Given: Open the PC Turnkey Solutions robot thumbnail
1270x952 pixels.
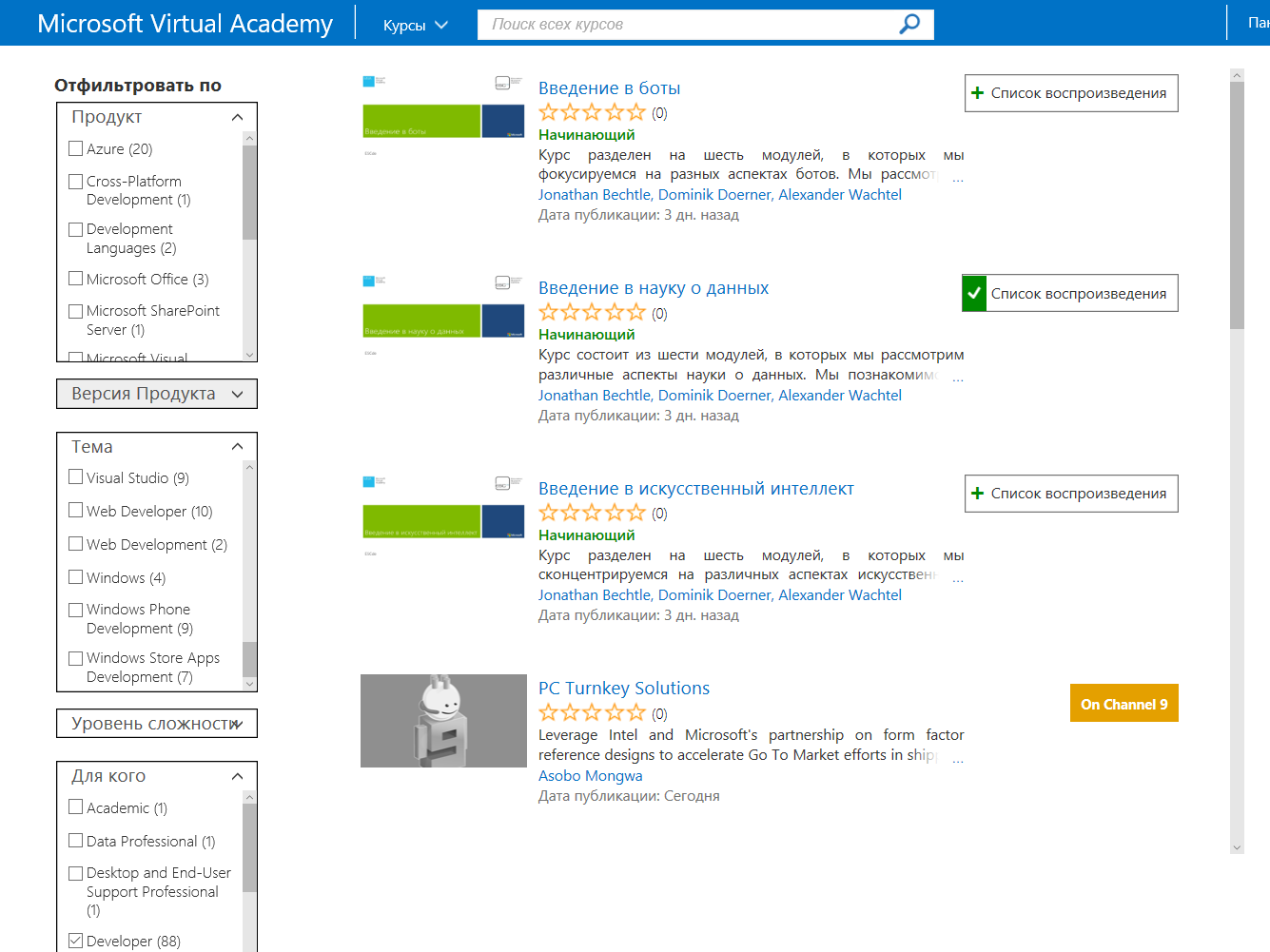Looking at the screenshot, I should pos(443,721).
